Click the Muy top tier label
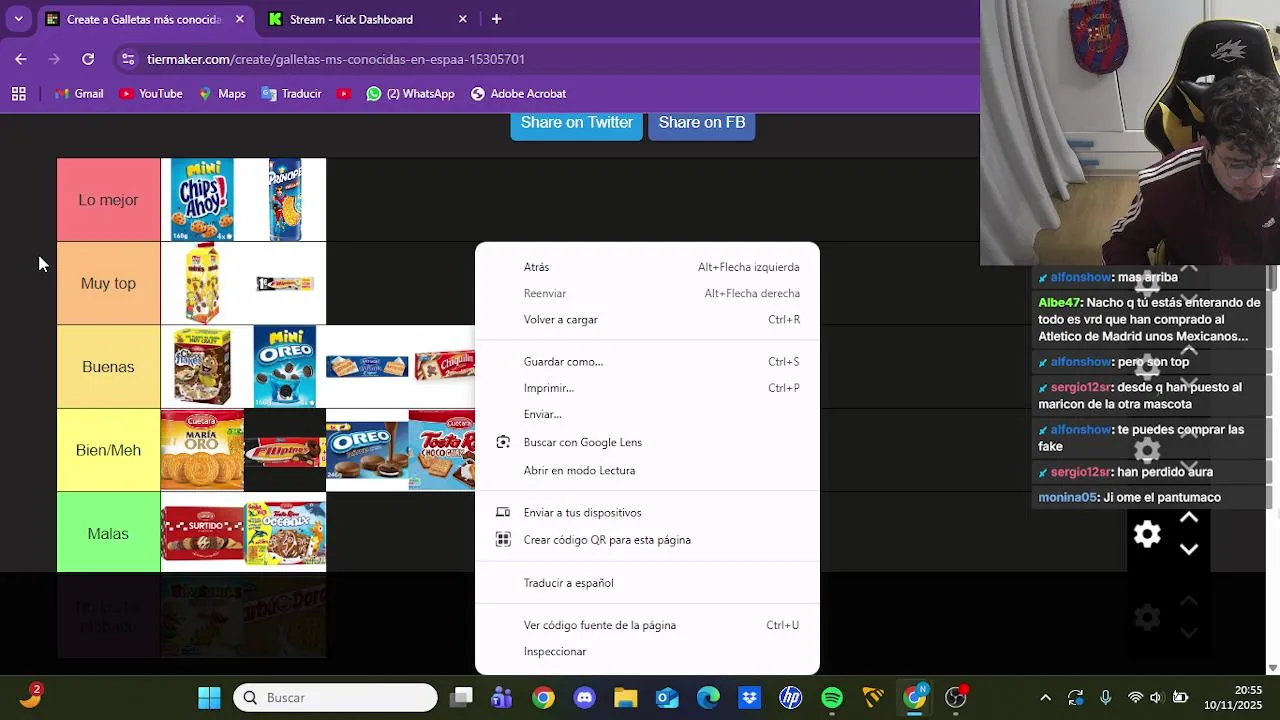The image size is (1280, 720). 108,283
